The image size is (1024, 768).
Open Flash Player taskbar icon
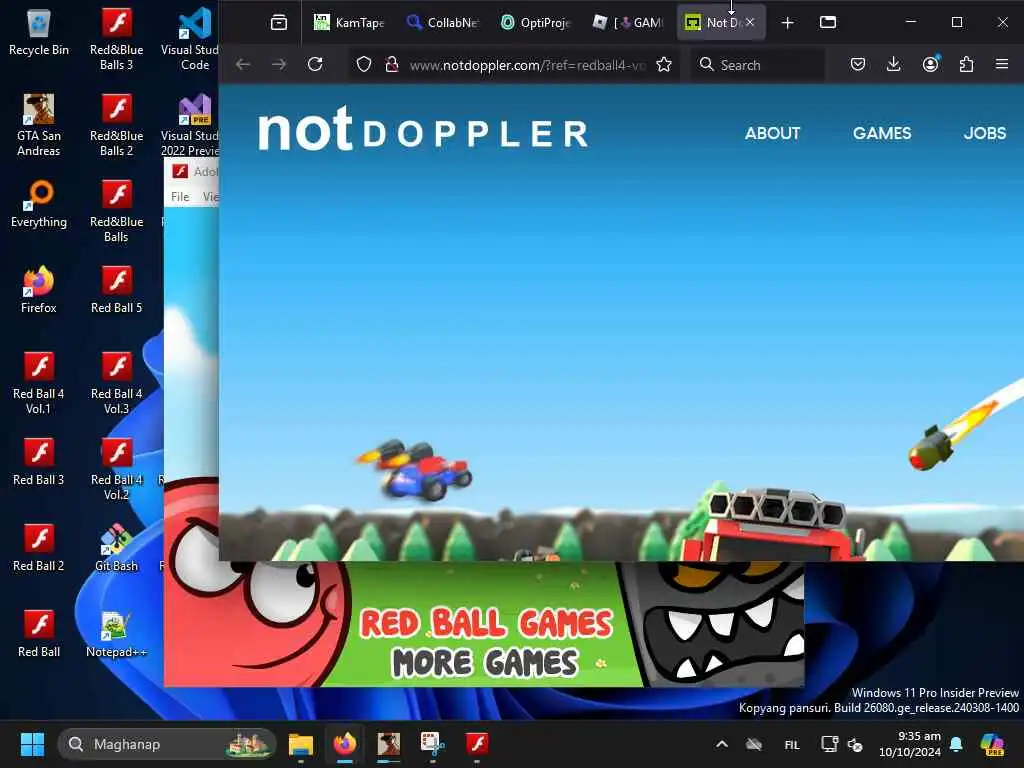[477, 744]
